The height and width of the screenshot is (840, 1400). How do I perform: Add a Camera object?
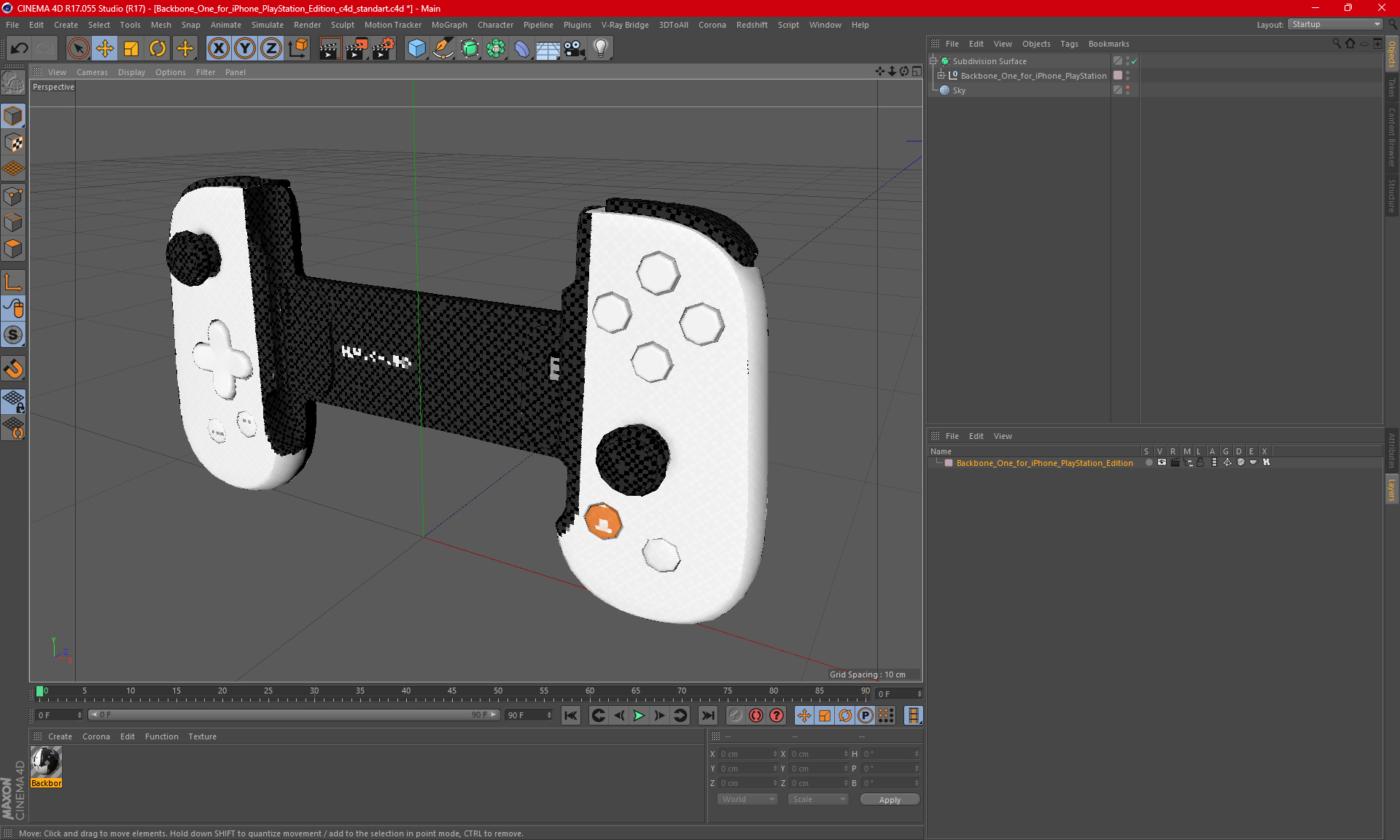pos(575,49)
